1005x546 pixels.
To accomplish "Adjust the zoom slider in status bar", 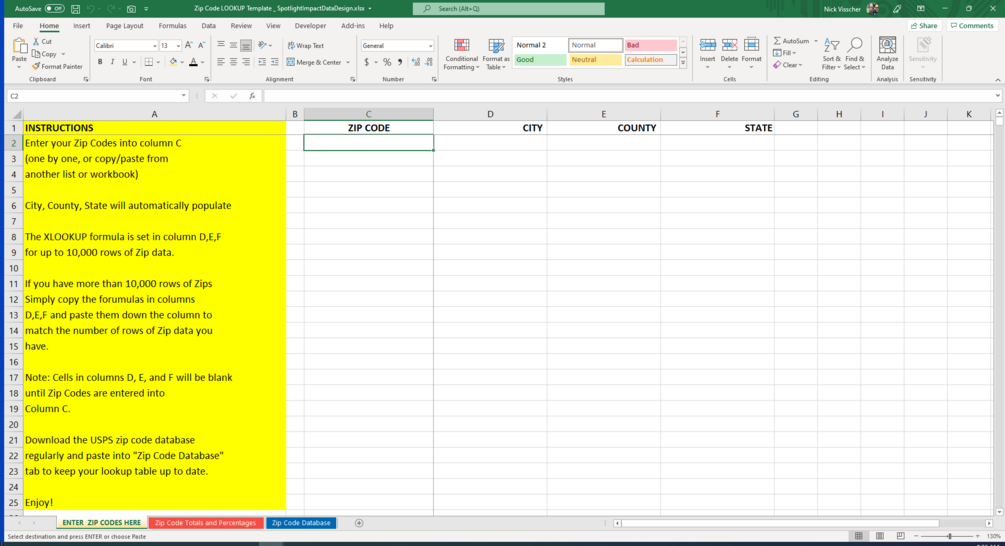I will click(949, 536).
